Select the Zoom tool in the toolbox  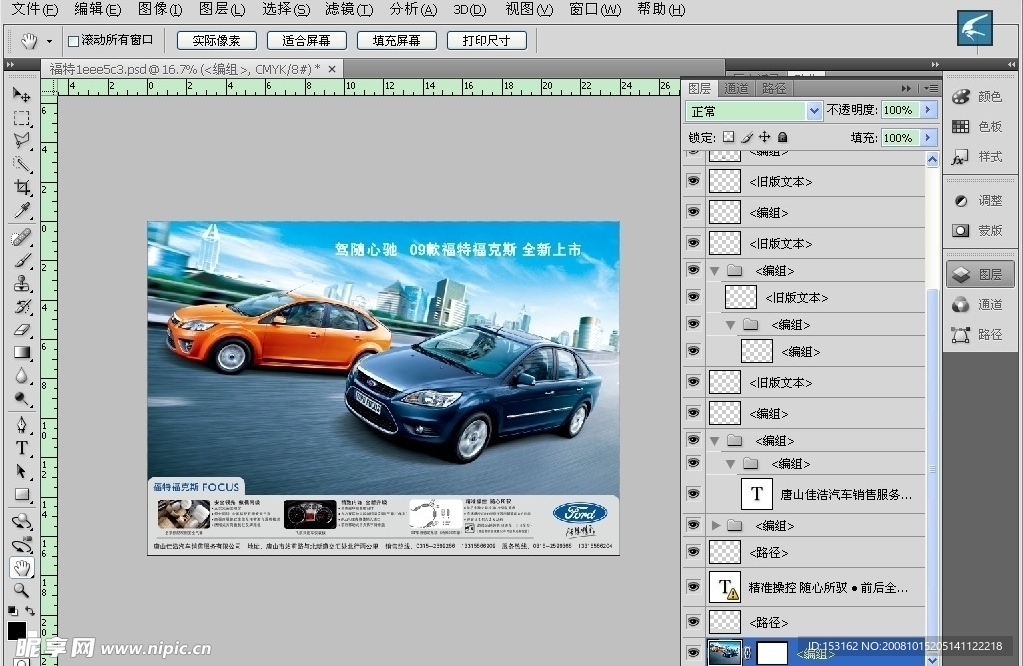[22, 591]
